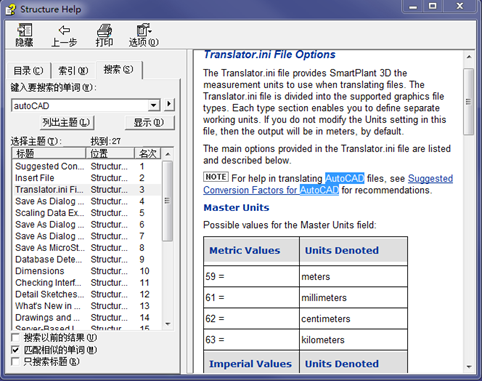Click the 列出主题 (List Topics) button

point(66,122)
